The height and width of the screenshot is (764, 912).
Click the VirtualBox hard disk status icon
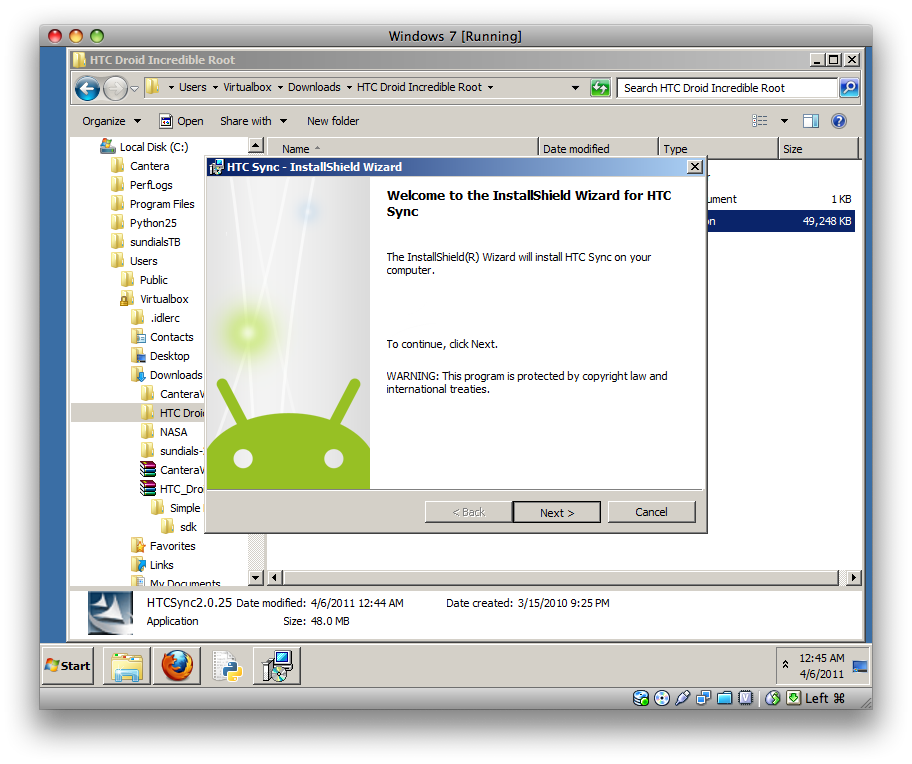point(640,698)
